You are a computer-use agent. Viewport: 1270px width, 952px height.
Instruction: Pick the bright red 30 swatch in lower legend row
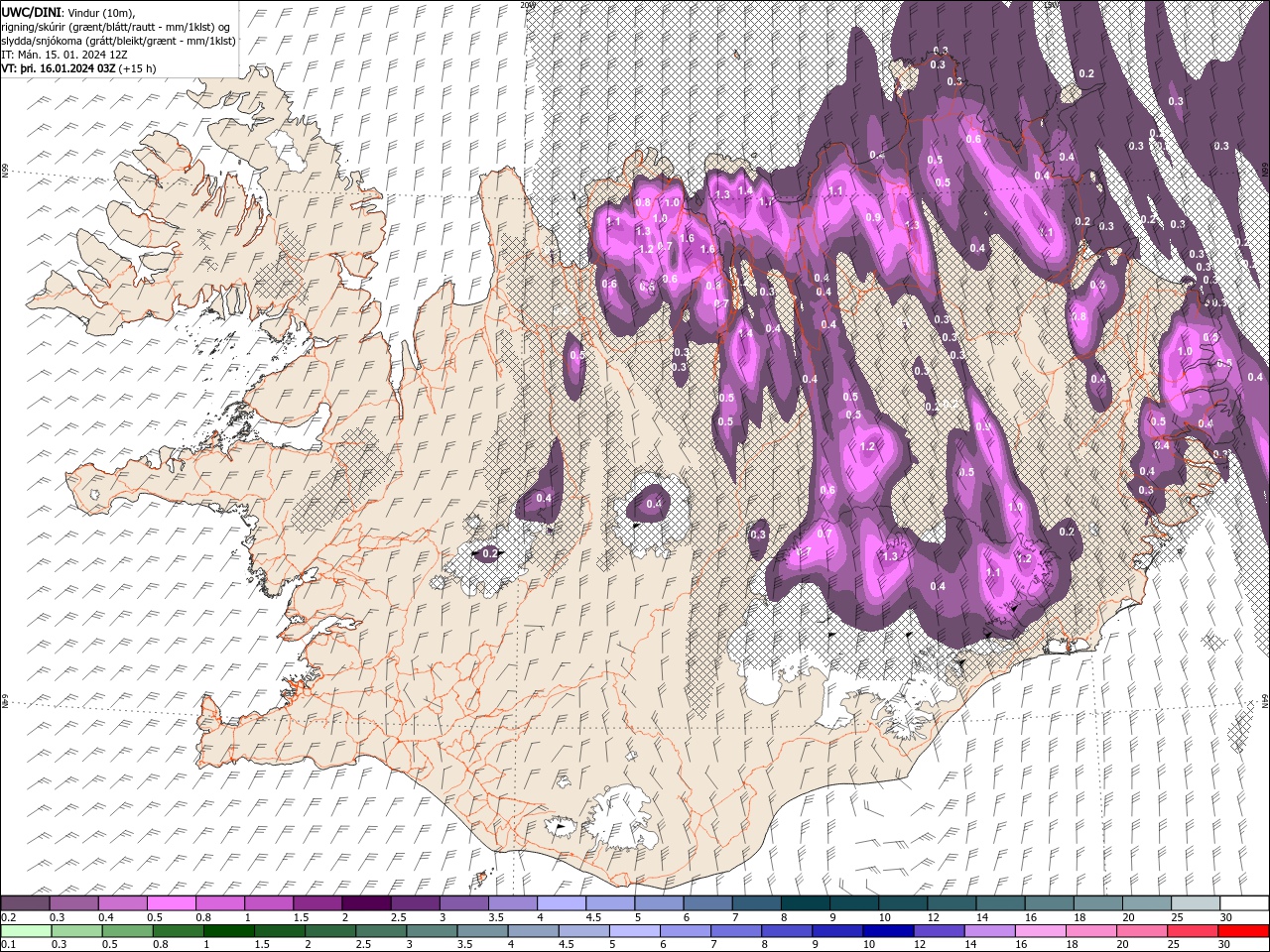point(1244,930)
